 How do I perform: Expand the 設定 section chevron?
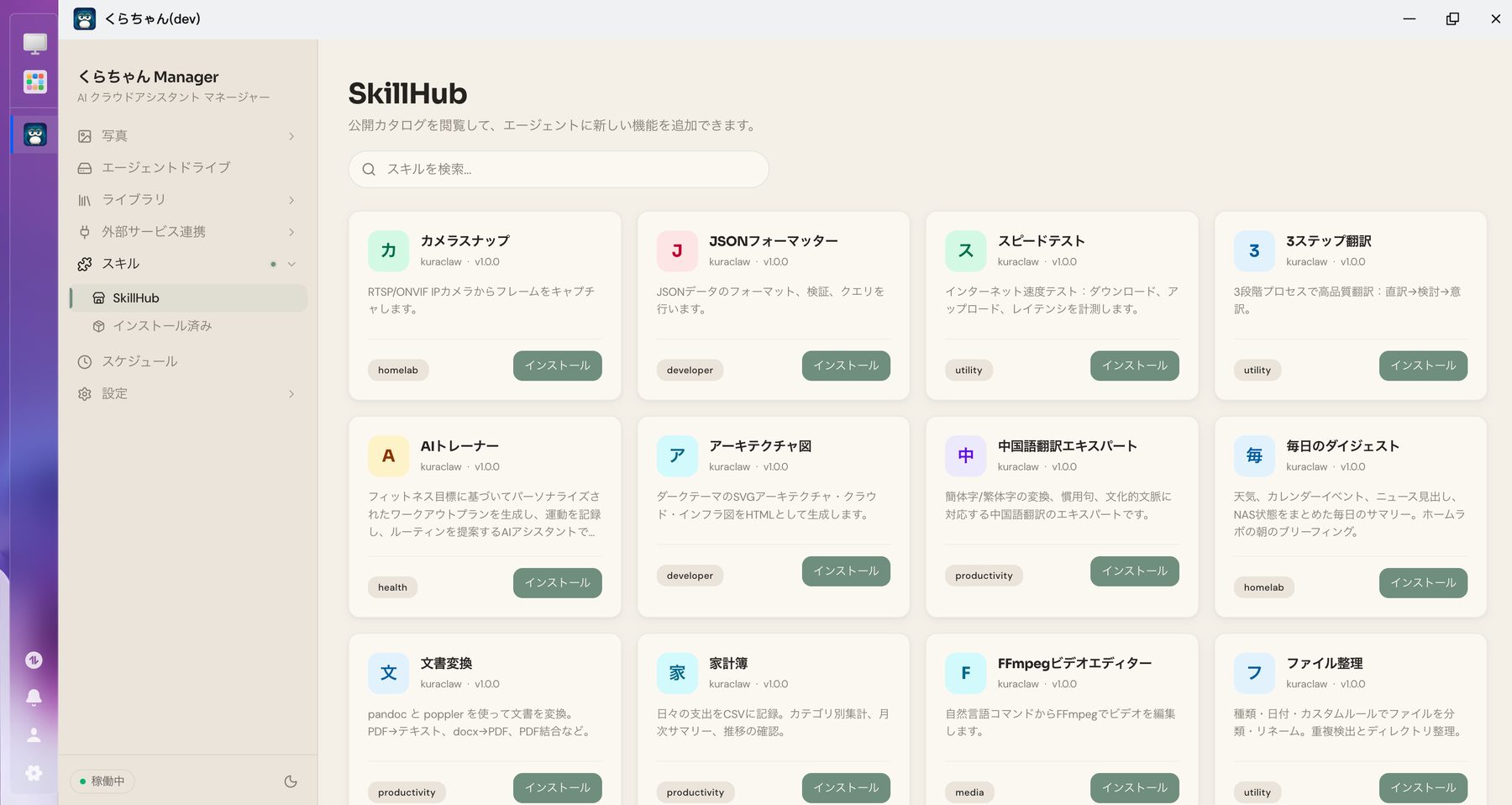pos(291,394)
